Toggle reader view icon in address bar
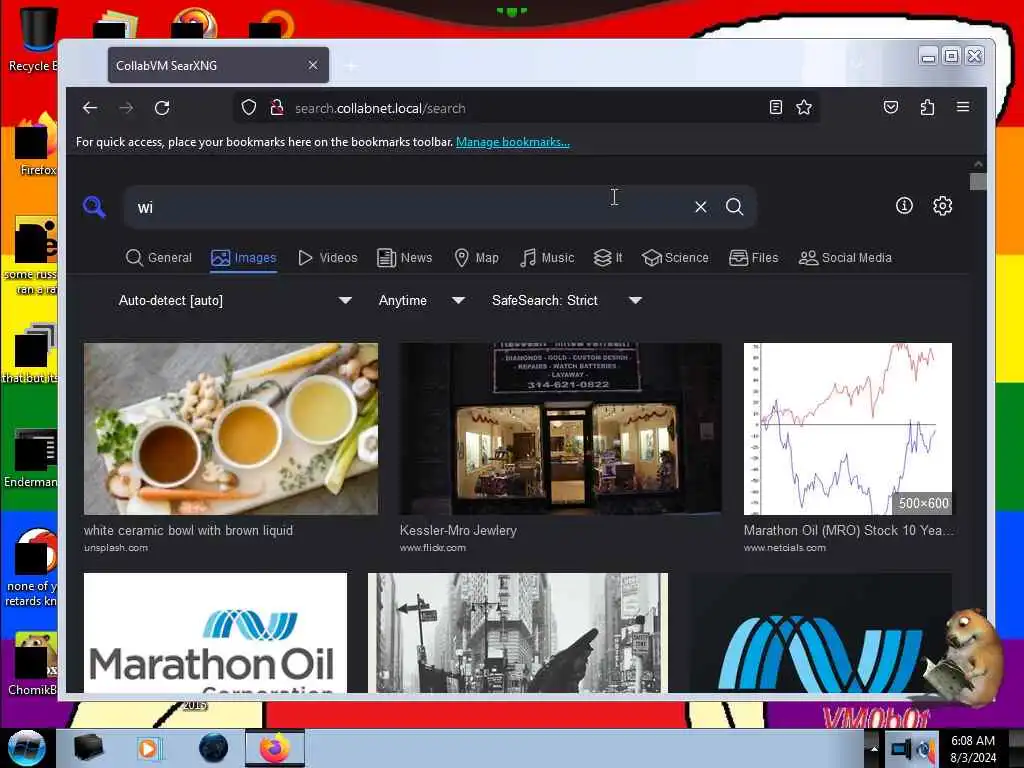Image resolution: width=1024 pixels, height=768 pixels. coord(775,108)
